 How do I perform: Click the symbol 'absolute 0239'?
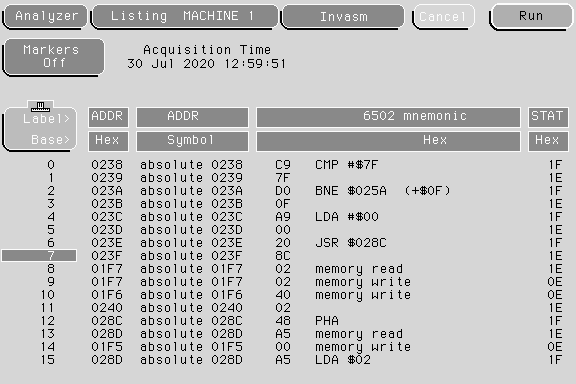pos(191,178)
